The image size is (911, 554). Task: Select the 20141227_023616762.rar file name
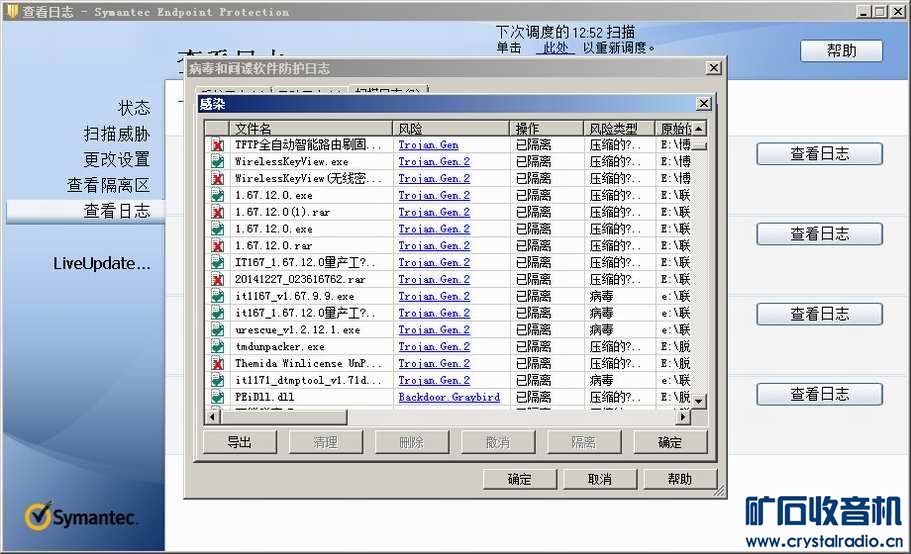[300, 279]
